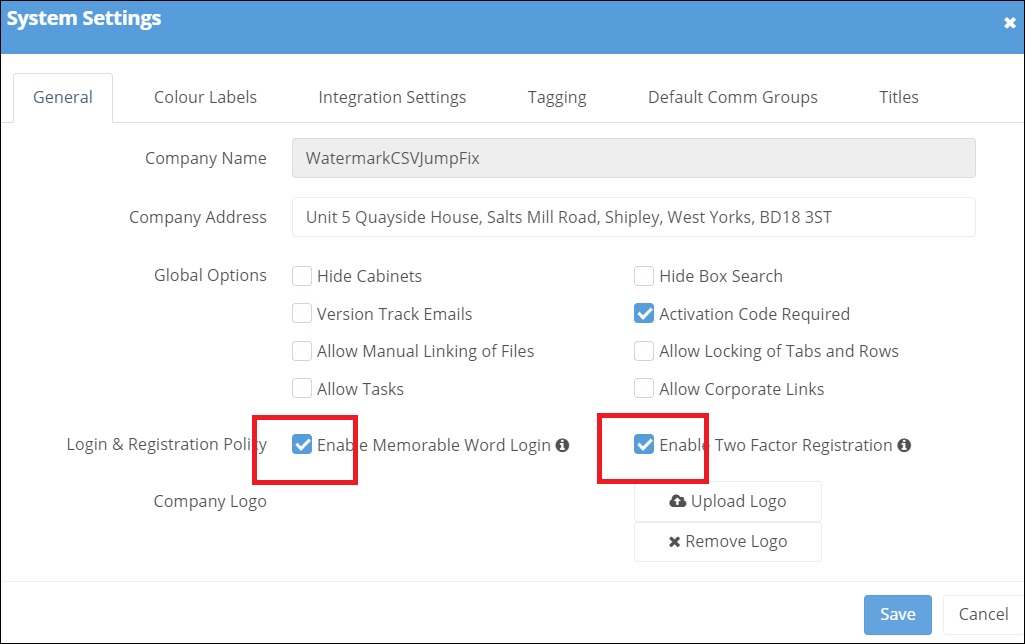Open the Tagging tab
The image size is (1025, 644).
557,97
